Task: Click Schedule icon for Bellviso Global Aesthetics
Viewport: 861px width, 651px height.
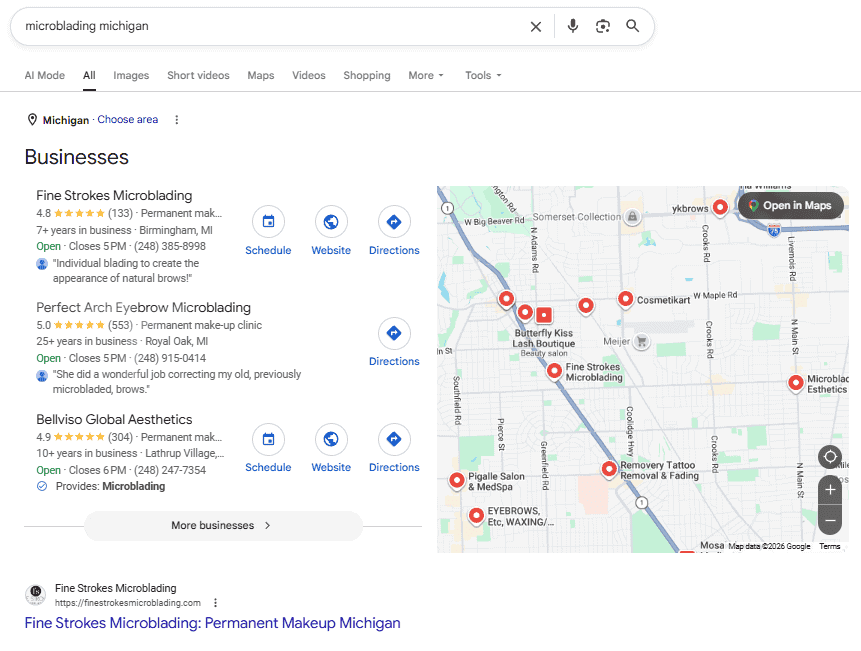Action: pos(268,439)
